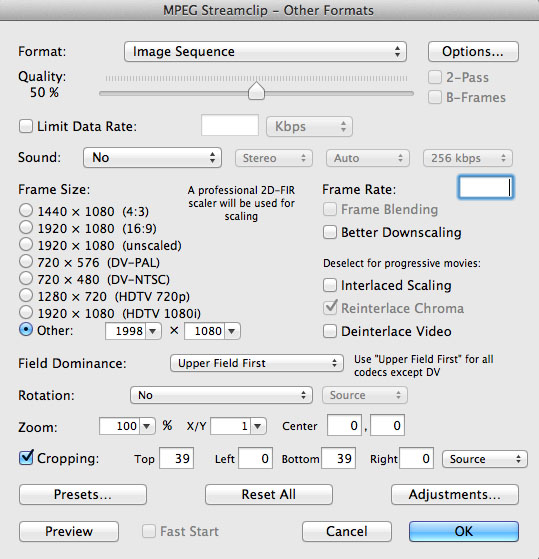Select the Other frame size radio button
The height and width of the screenshot is (559, 539).
click(26, 329)
